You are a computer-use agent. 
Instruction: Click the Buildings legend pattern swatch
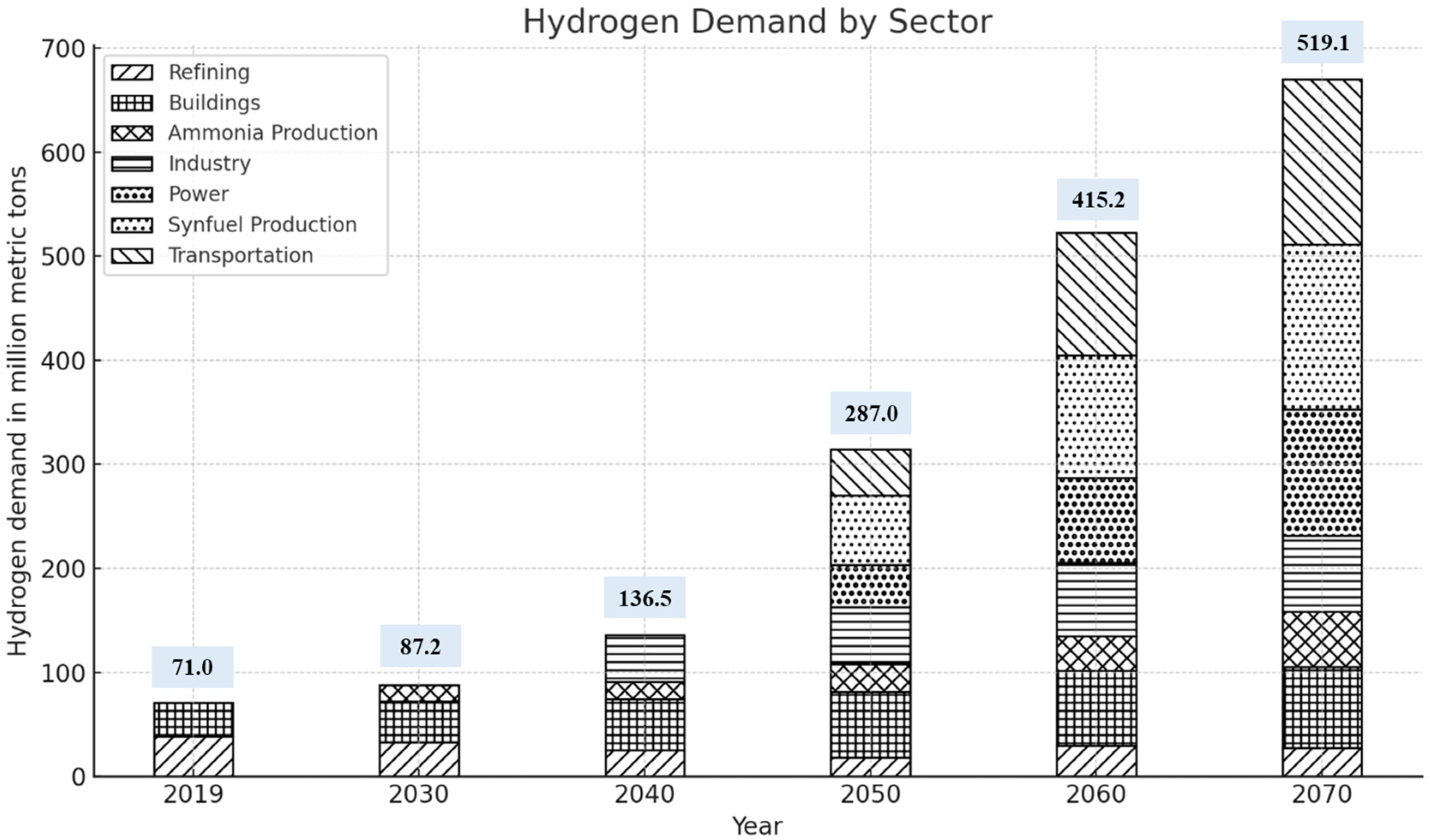[x=132, y=103]
